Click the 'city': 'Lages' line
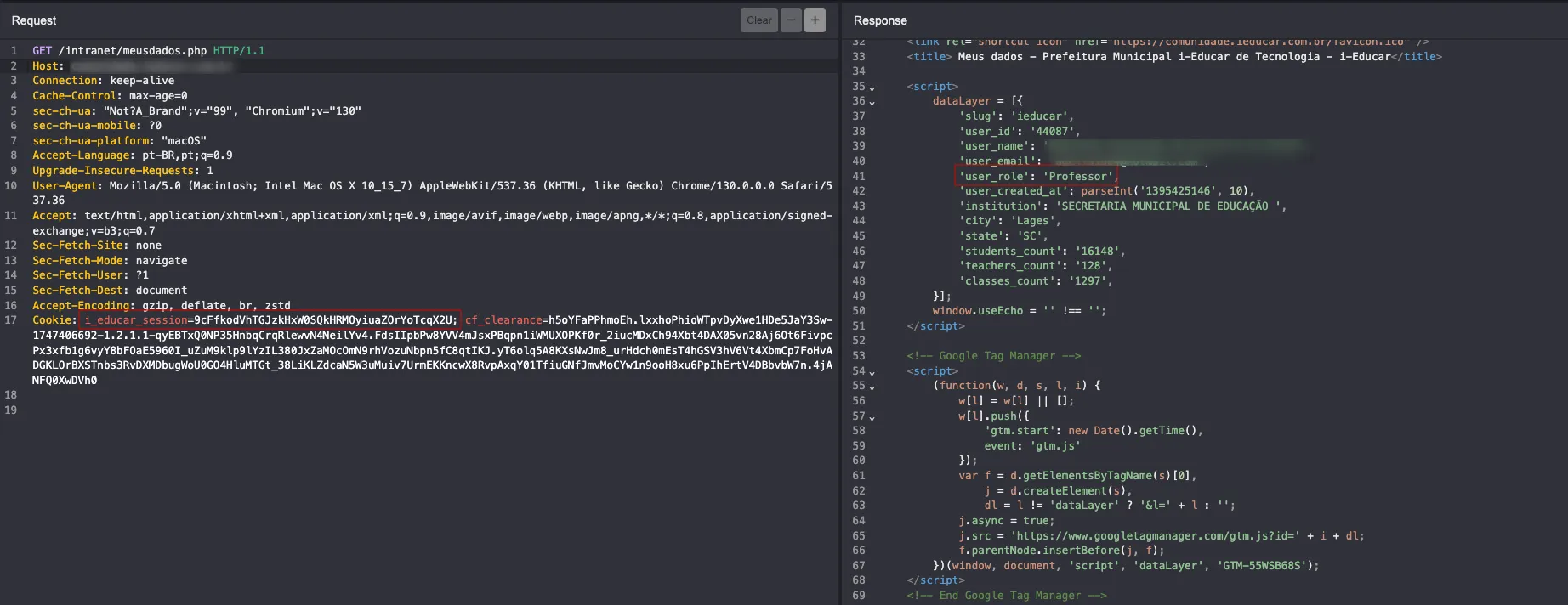This screenshot has width=1568, height=605. (1010, 221)
